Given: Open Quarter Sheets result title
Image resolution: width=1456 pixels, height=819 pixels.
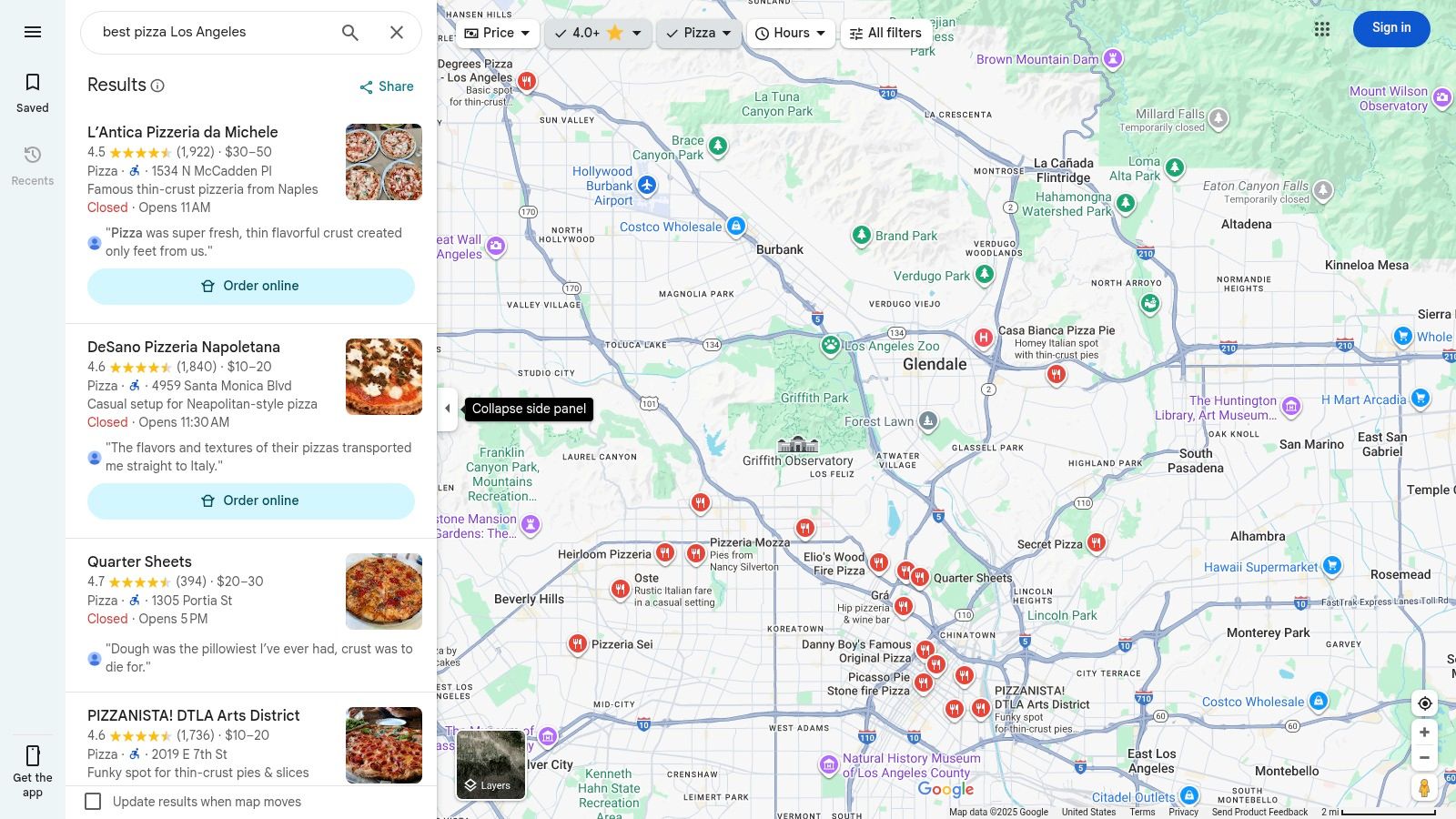Looking at the screenshot, I should coord(139,561).
